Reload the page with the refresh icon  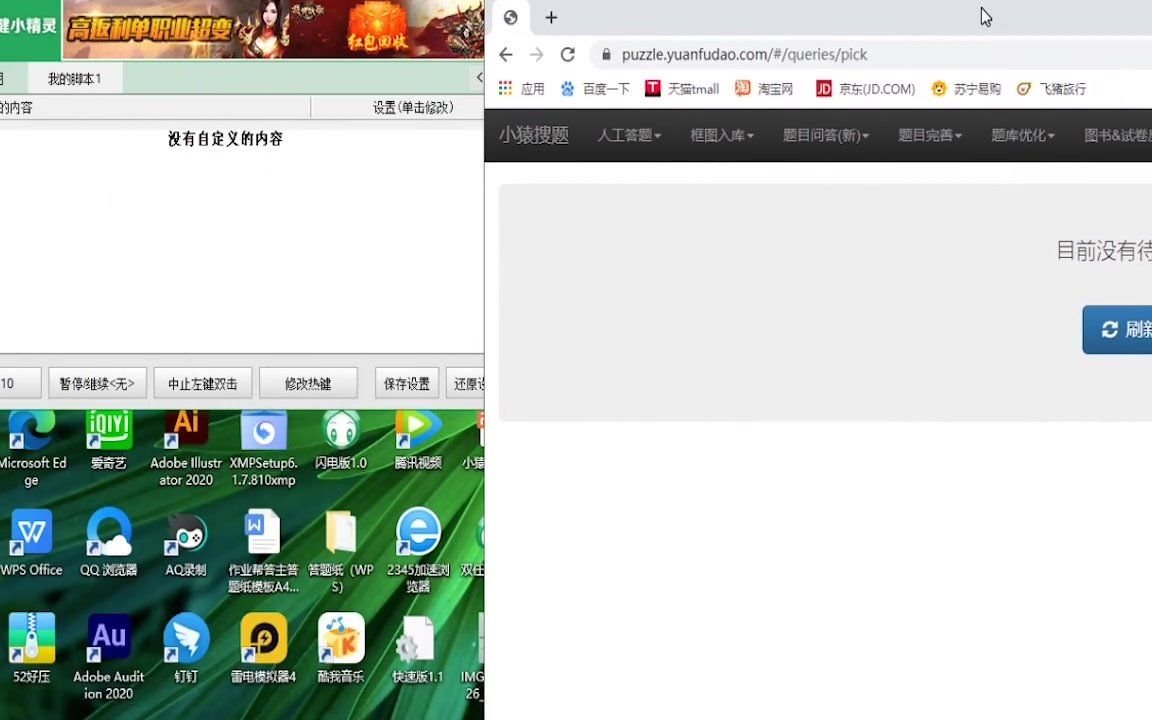[x=567, y=54]
